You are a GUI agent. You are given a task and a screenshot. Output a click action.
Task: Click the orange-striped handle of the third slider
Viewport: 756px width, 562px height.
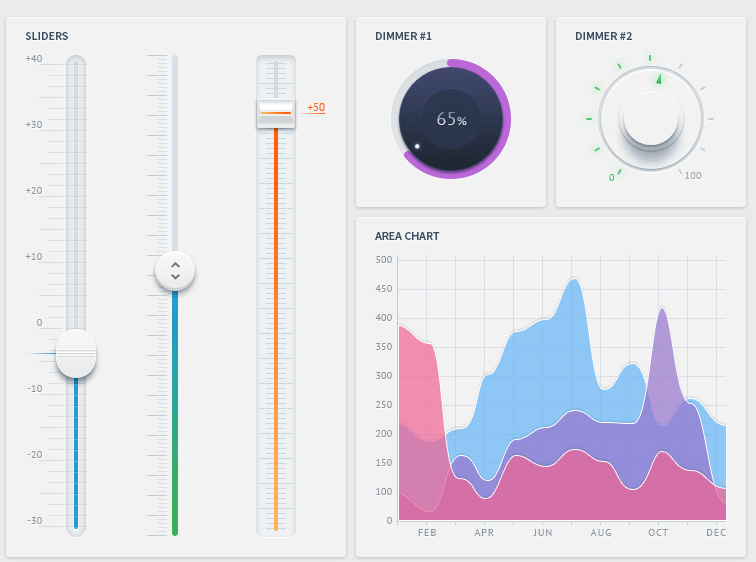276,113
